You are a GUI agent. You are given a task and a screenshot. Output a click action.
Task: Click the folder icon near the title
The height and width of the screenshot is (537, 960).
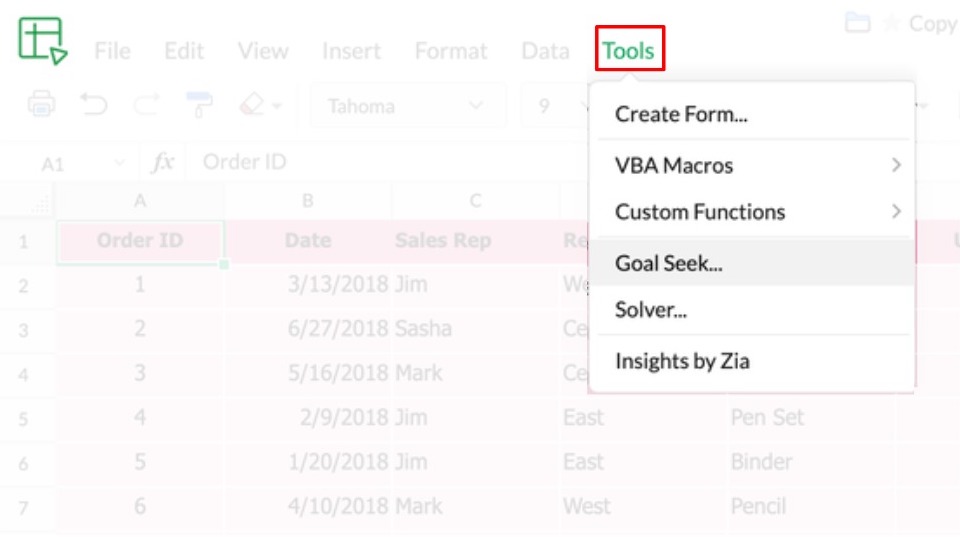point(857,23)
